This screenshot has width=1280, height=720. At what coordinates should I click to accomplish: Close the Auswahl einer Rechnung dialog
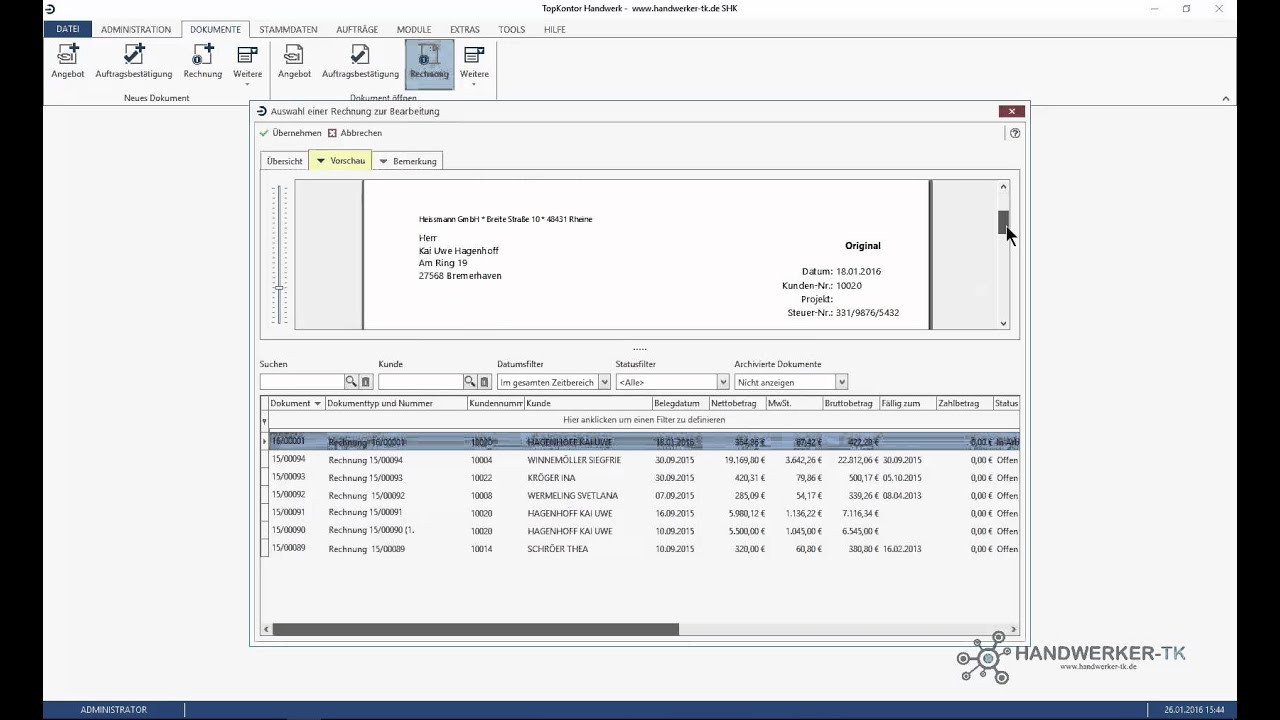[1012, 111]
